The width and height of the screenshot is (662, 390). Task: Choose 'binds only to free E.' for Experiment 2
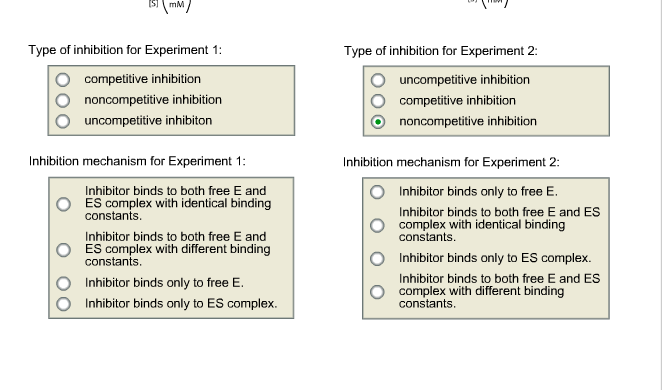(x=377, y=192)
